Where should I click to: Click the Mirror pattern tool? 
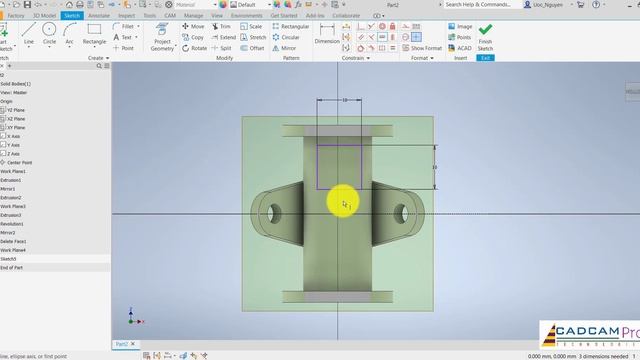point(284,48)
